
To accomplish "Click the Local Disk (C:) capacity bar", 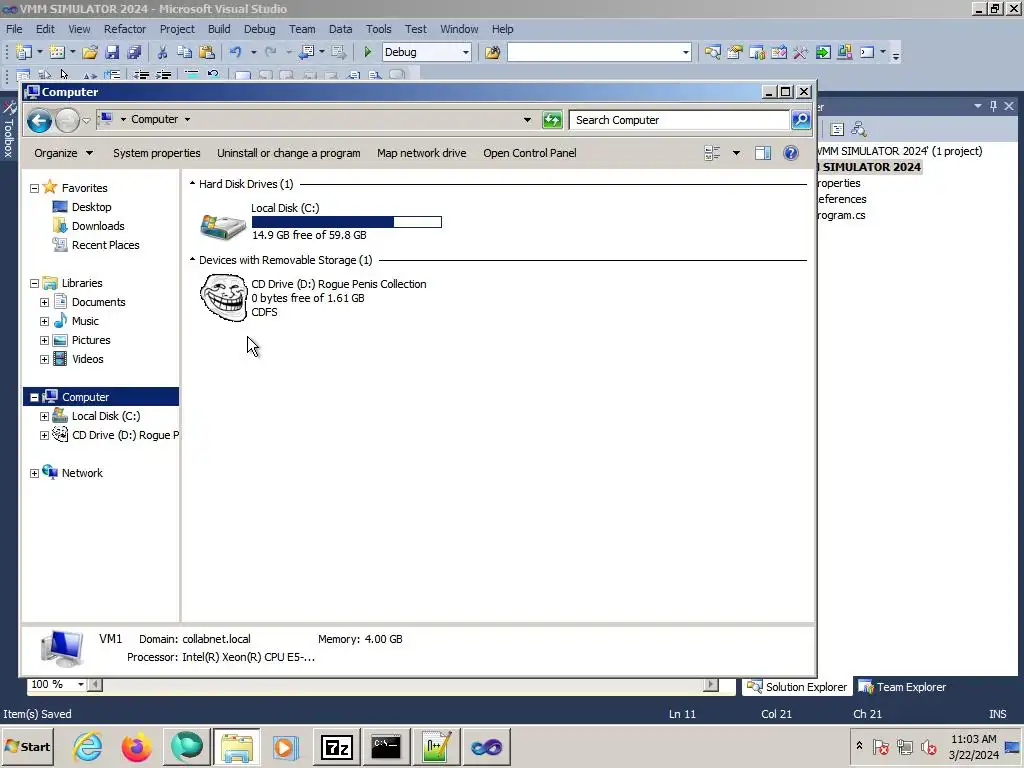I will 347,222.
